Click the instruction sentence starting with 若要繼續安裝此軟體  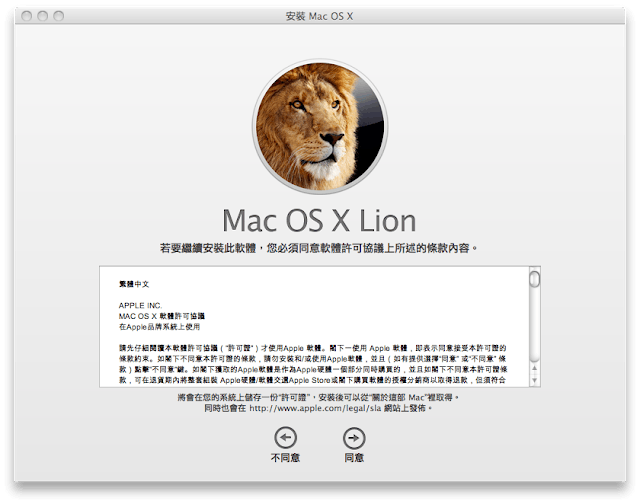[319, 248]
